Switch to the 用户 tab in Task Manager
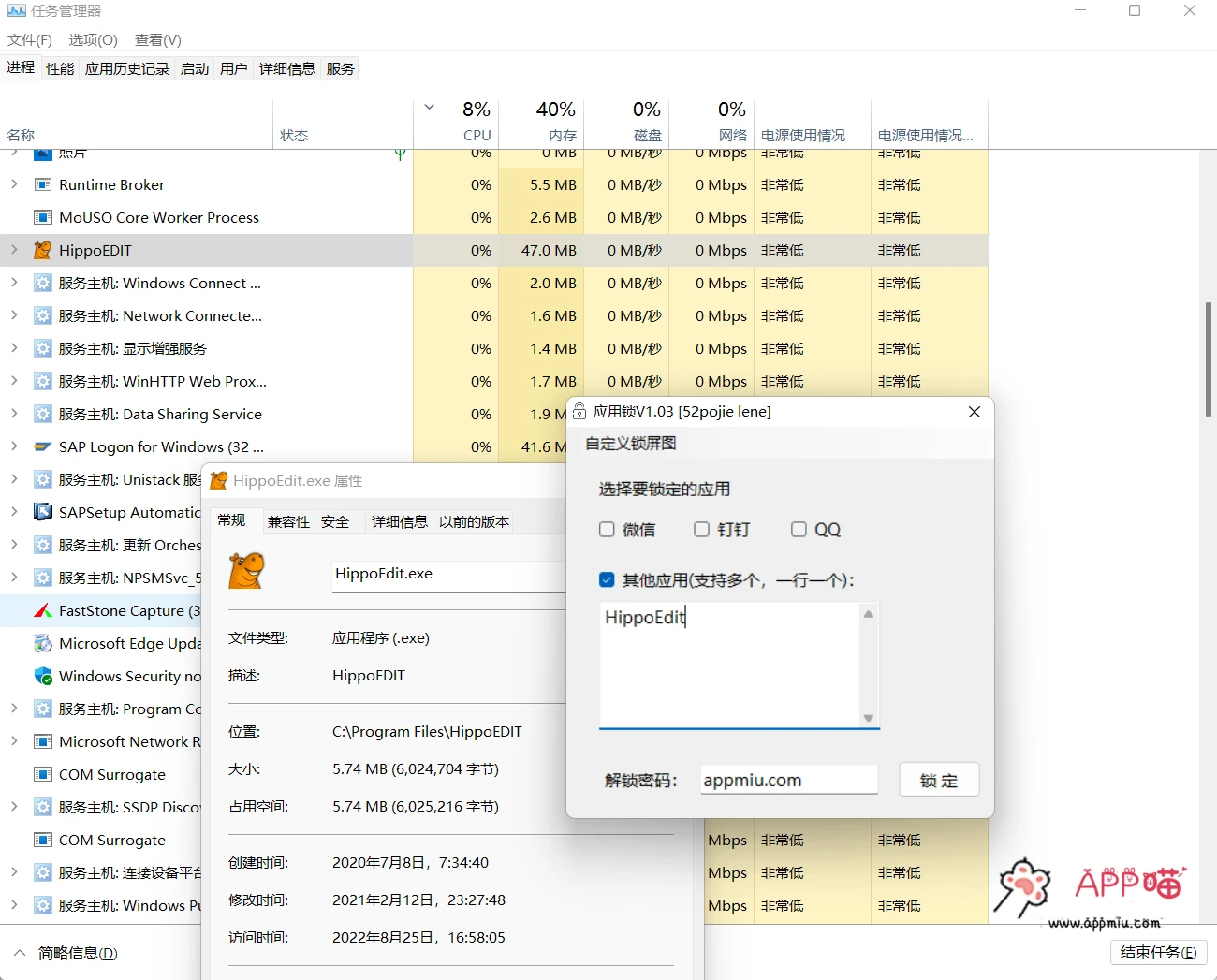Image resolution: width=1217 pixels, height=980 pixels. tap(234, 68)
